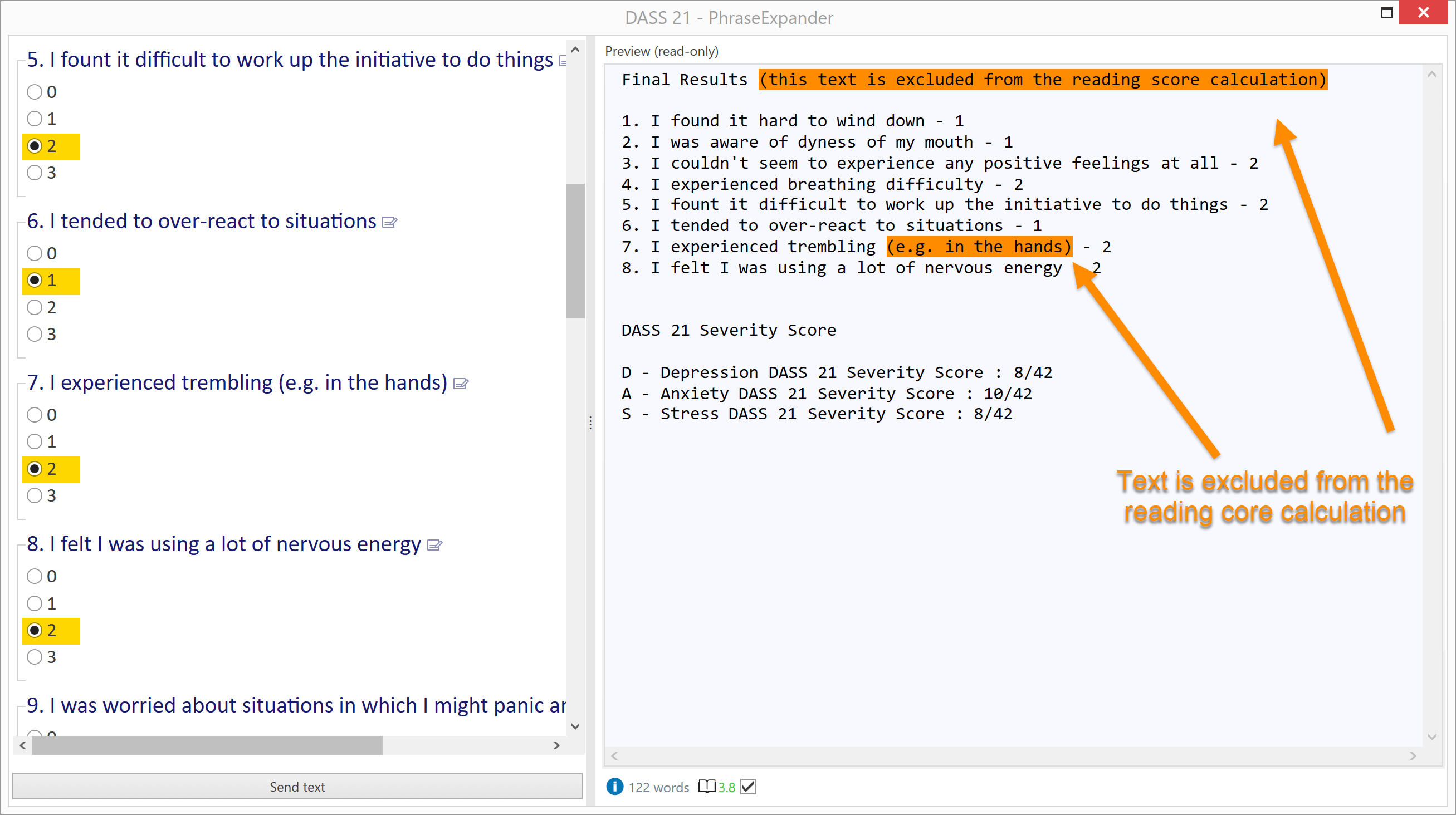Click the form's horizontal scrollbar left arrow
Image resolution: width=1456 pixels, height=815 pixels.
click(23, 745)
